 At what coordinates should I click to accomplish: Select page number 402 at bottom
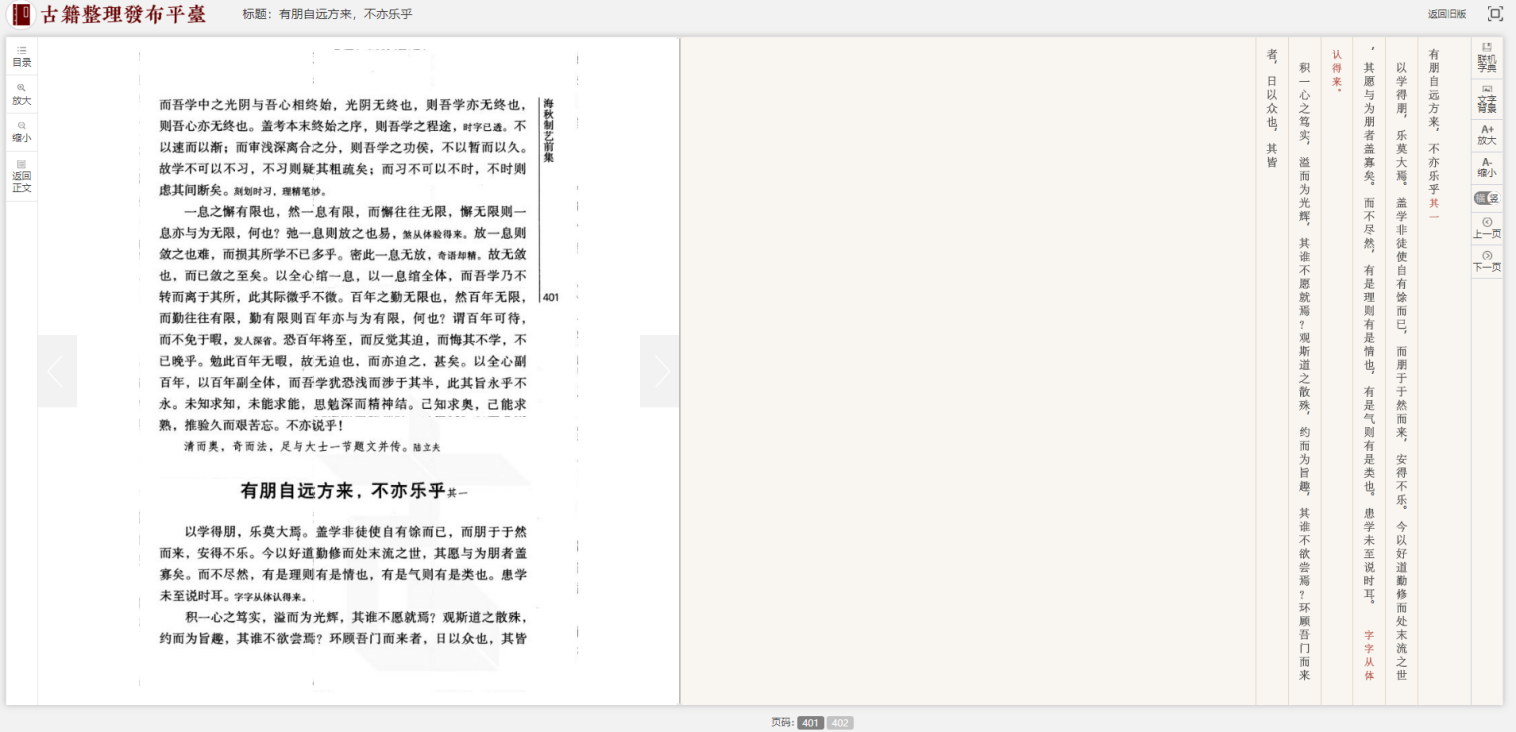pyautogui.click(x=840, y=723)
